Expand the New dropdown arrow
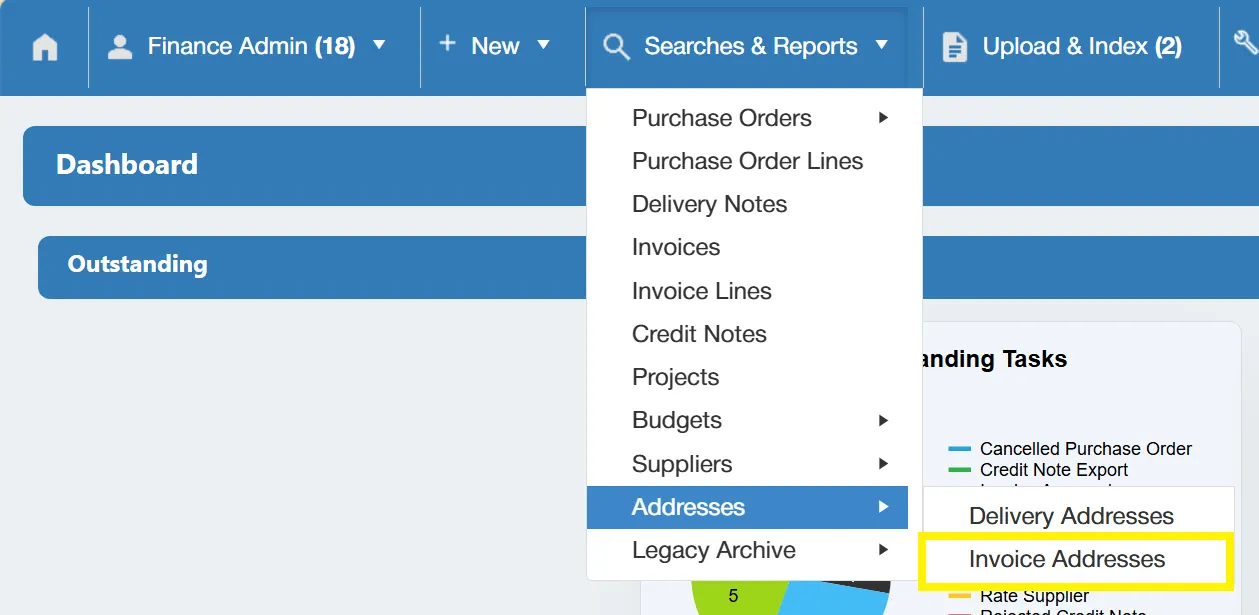This screenshot has height=615, width=1259. click(x=544, y=45)
